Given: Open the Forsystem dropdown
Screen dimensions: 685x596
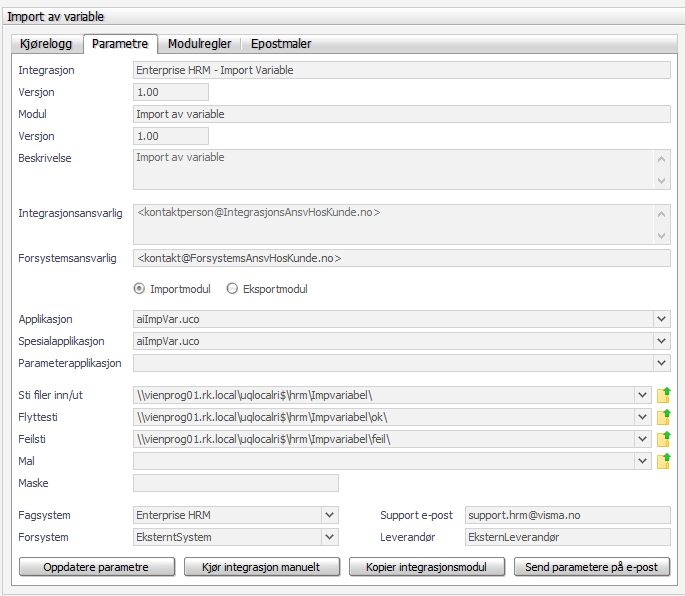Looking at the screenshot, I should 329,537.
